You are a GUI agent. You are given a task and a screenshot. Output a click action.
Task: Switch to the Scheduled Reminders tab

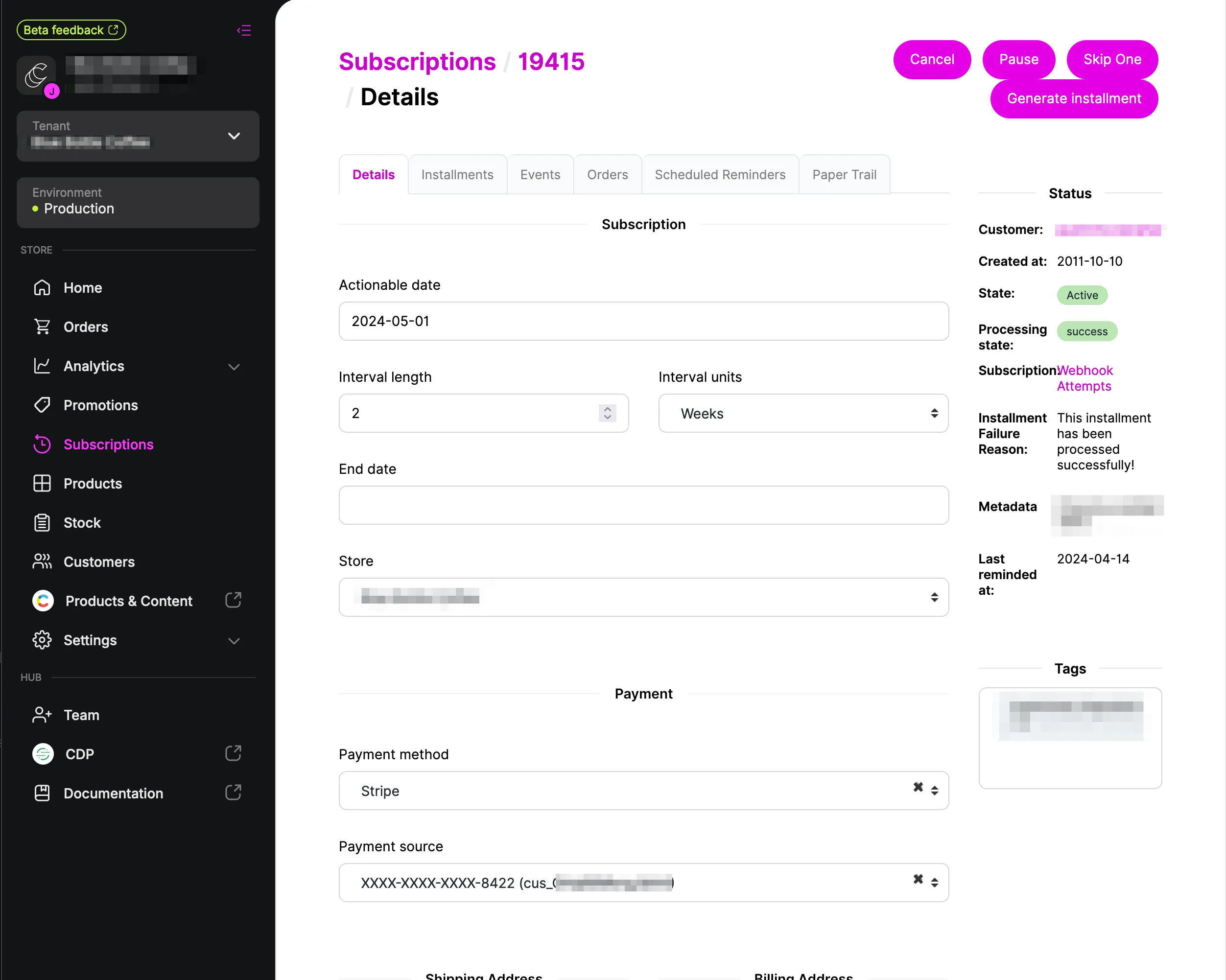click(x=720, y=175)
